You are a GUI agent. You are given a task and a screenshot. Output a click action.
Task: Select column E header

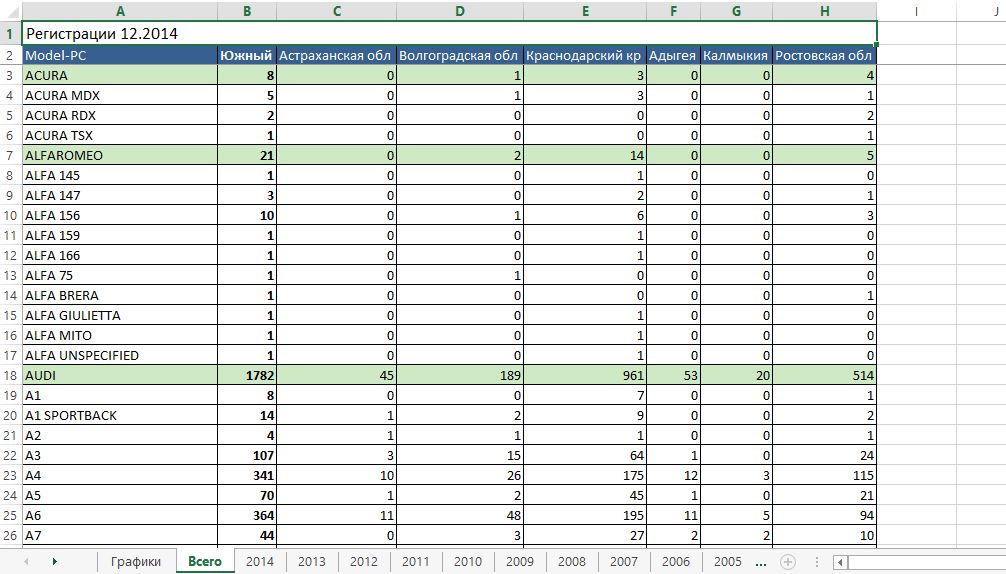coord(585,11)
